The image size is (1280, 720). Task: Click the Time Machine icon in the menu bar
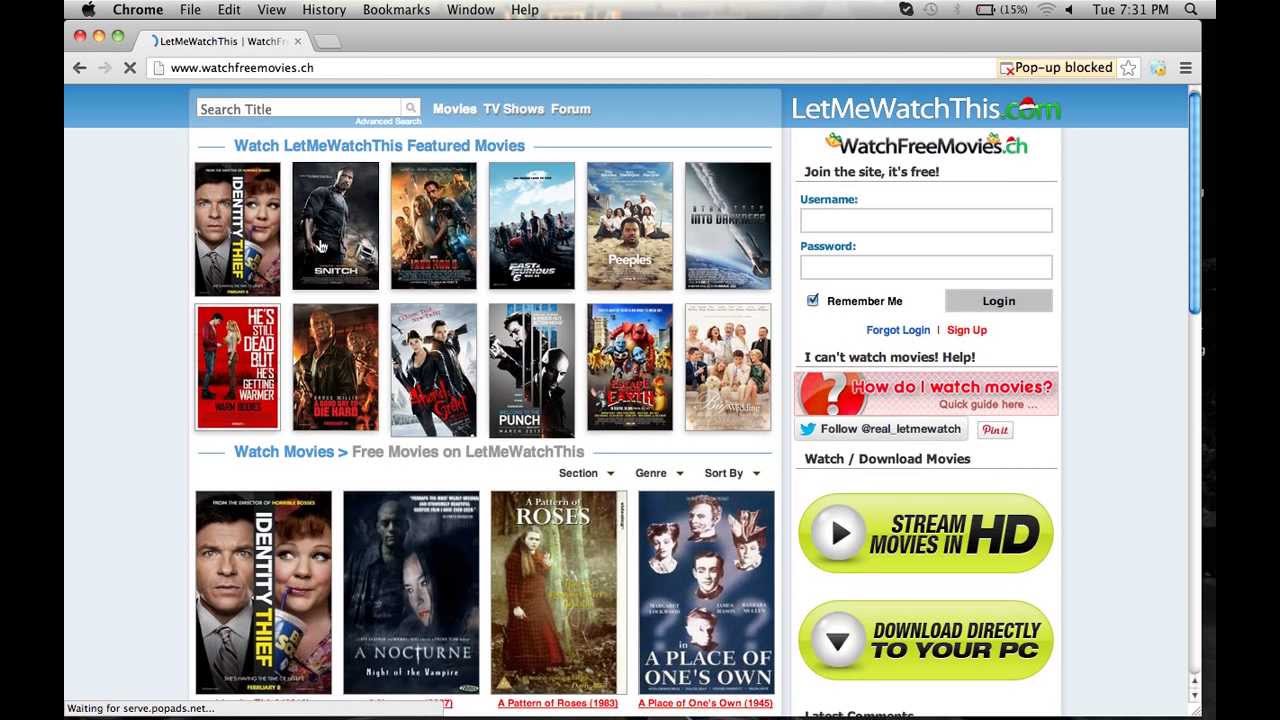tap(931, 9)
